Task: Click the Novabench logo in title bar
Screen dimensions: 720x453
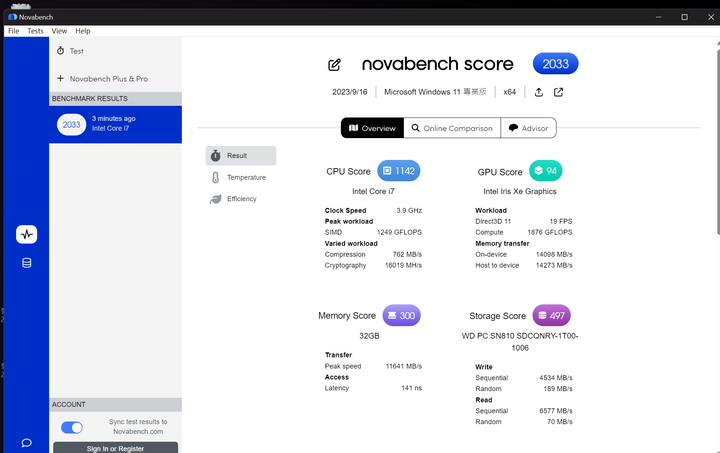Action: pos(12,17)
